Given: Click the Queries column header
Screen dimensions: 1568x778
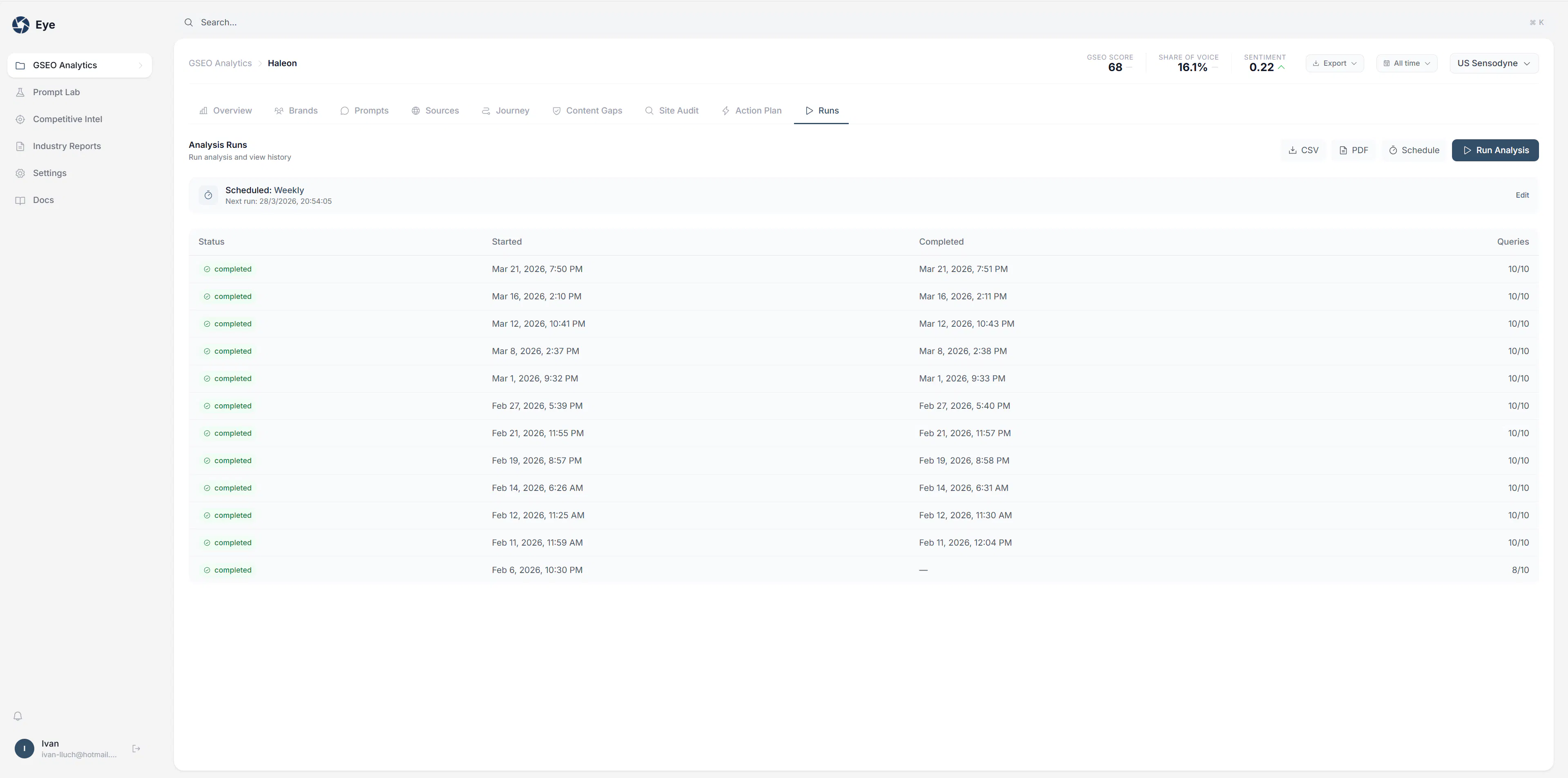Looking at the screenshot, I should pyautogui.click(x=1512, y=242).
